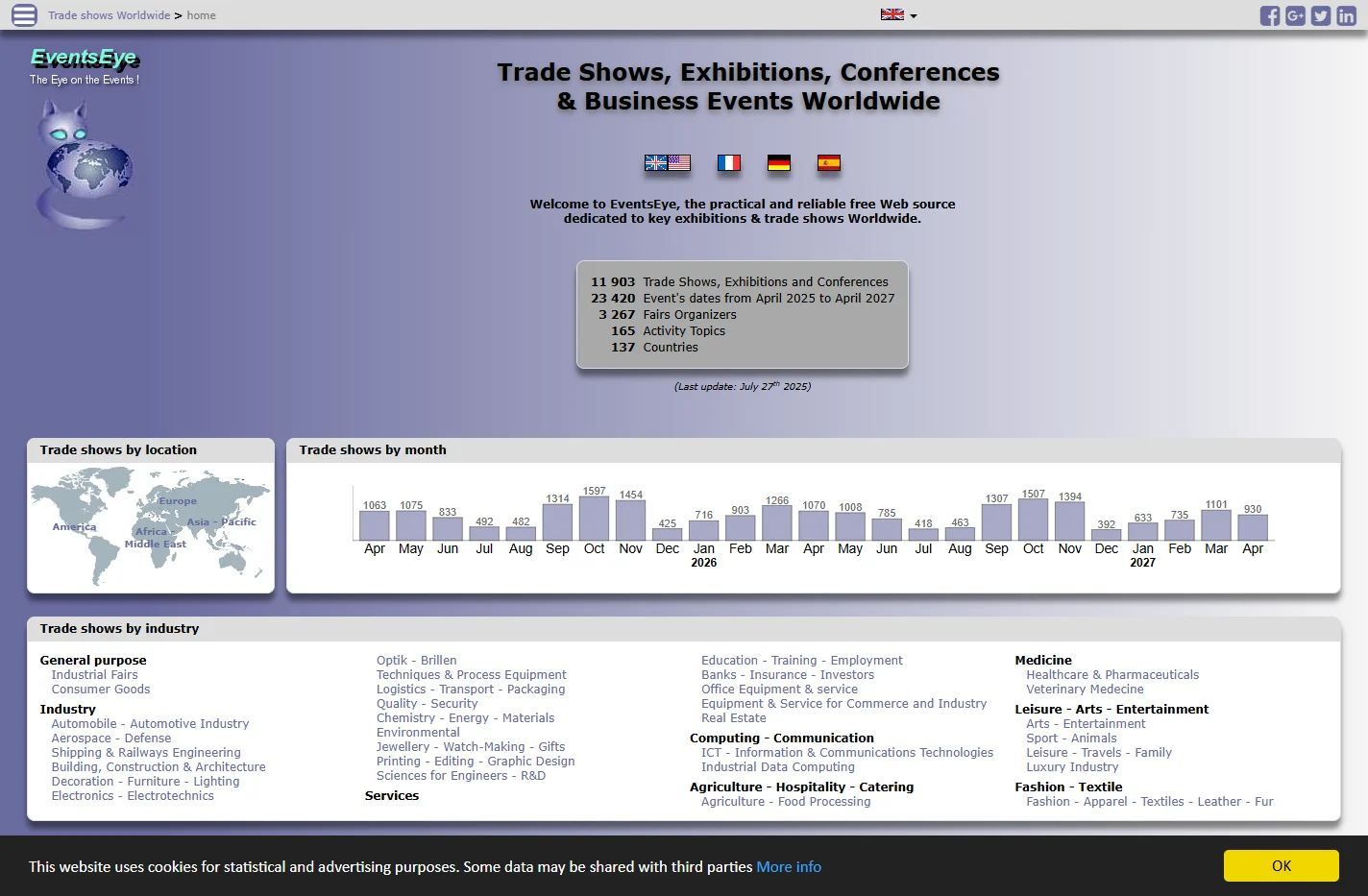Open Electronics - Electrotechnics link
Image resolution: width=1368 pixels, height=896 pixels.
point(133,796)
